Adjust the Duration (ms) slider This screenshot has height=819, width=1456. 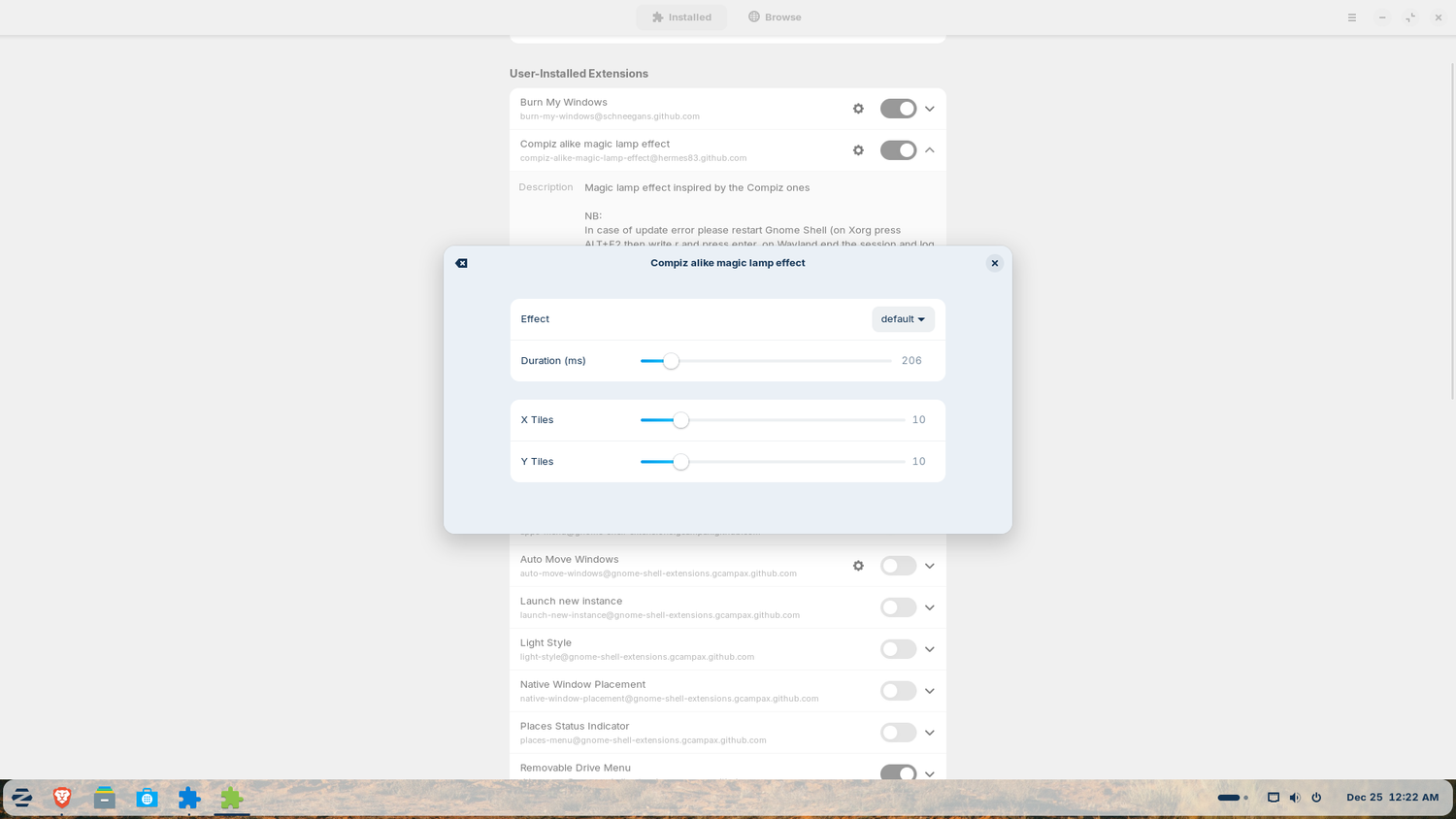pos(766,361)
